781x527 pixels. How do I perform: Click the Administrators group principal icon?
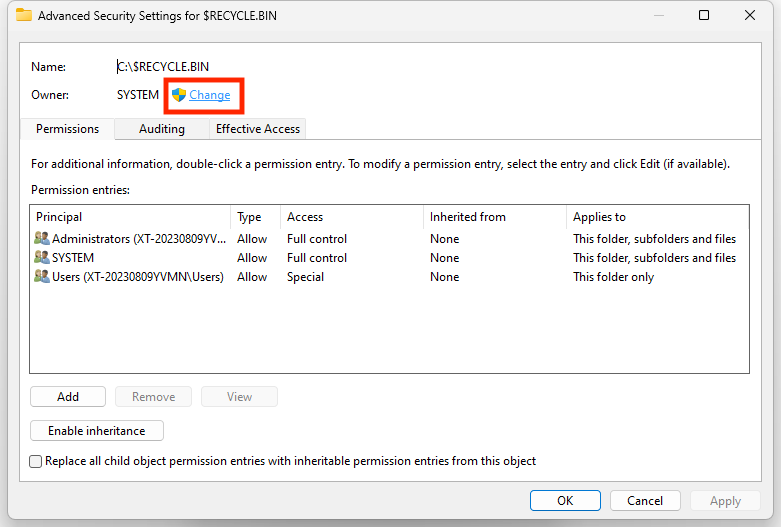[42, 239]
